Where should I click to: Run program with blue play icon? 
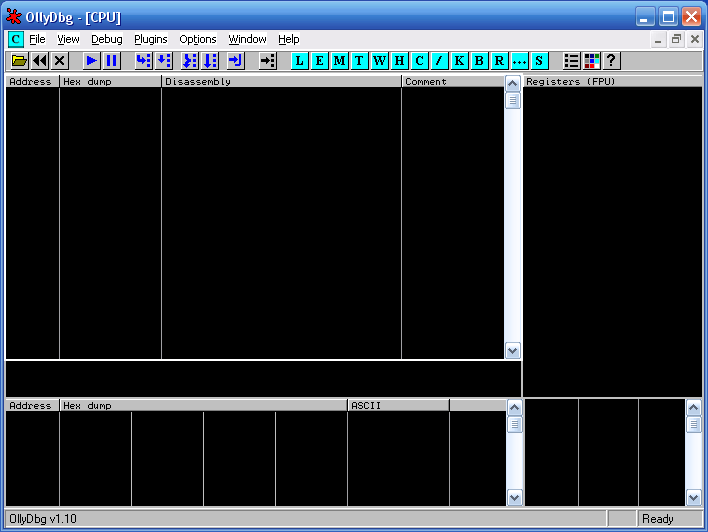(x=92, y=61)
